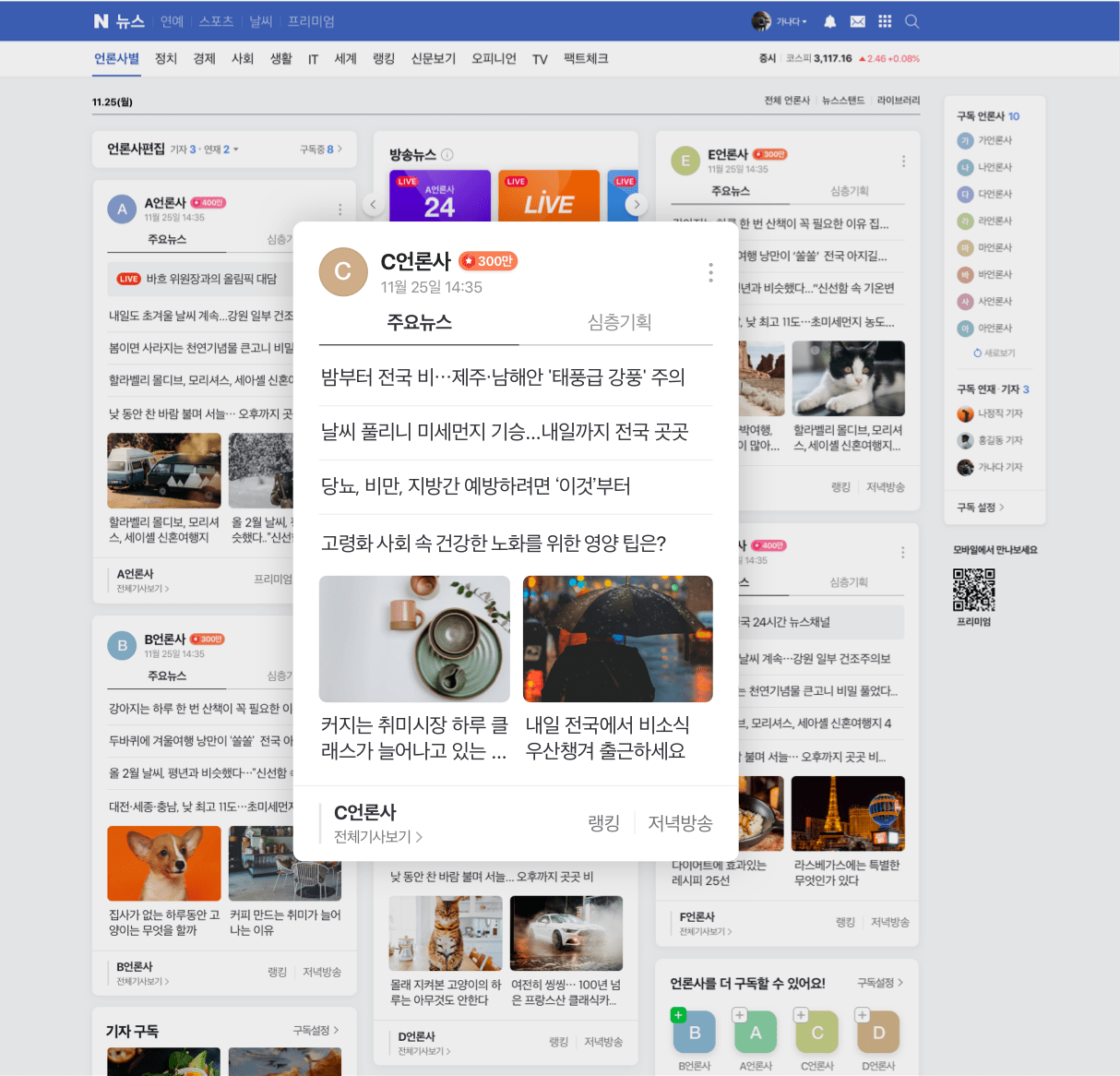
Task: Advance the 방송뉴스 carousel with right arrow
Action: click(637, 205)
